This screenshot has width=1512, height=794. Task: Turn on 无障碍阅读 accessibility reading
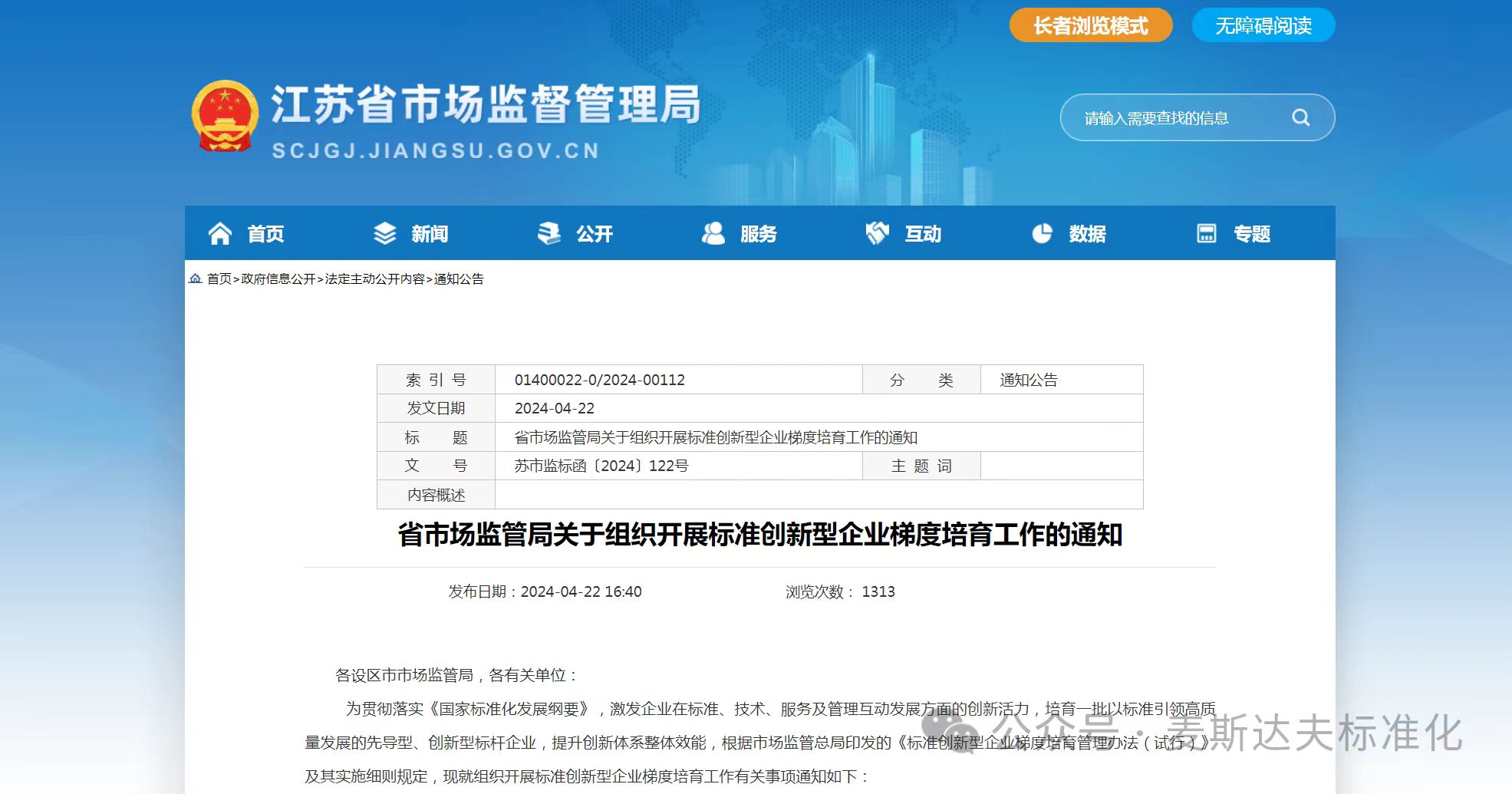pos(1263,26)
